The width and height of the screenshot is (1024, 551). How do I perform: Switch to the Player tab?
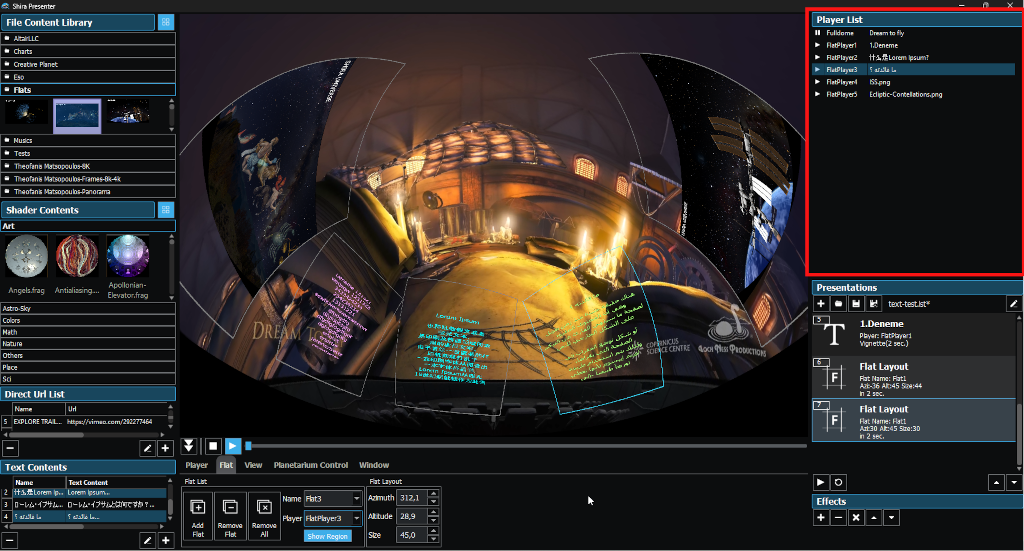click(197, 465)
